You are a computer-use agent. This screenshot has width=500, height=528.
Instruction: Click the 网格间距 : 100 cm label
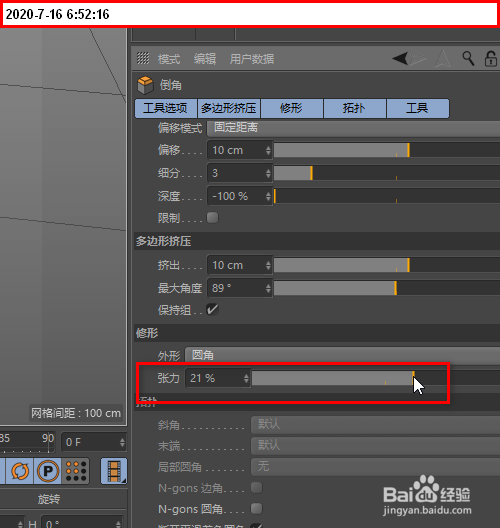tap(76, 413)
